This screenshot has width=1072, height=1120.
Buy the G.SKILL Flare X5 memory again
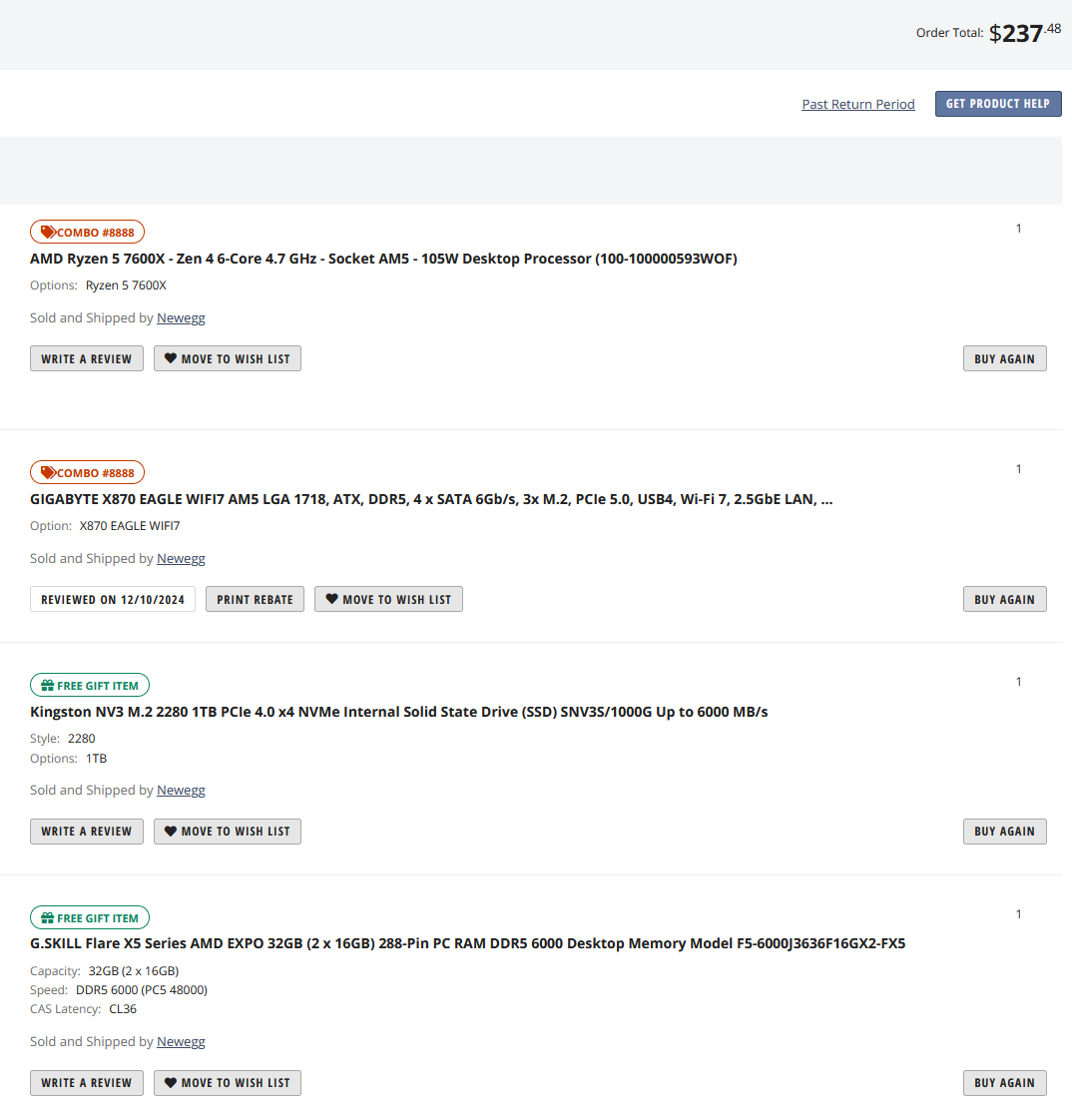[1004, 1083]
